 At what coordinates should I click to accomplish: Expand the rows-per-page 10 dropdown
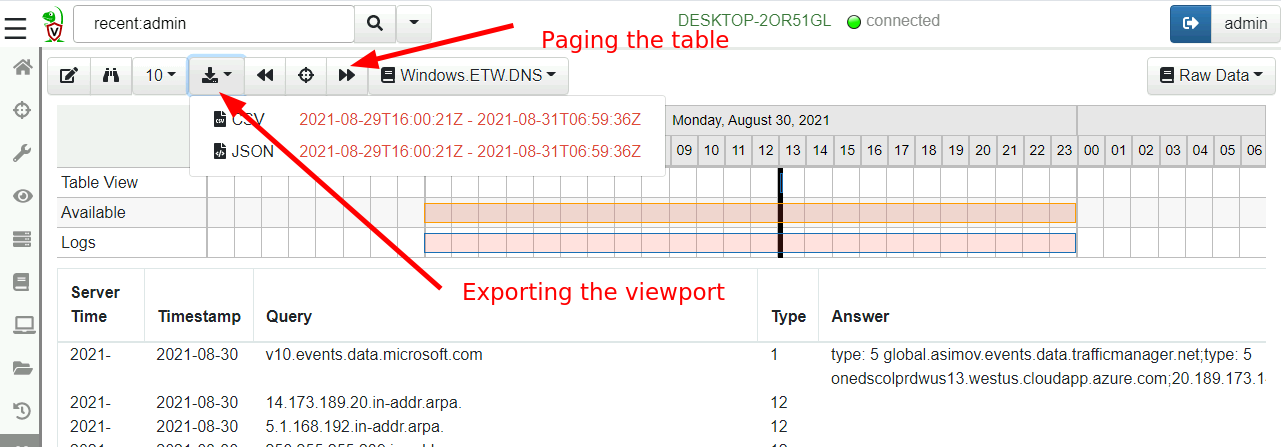(160, 75)
